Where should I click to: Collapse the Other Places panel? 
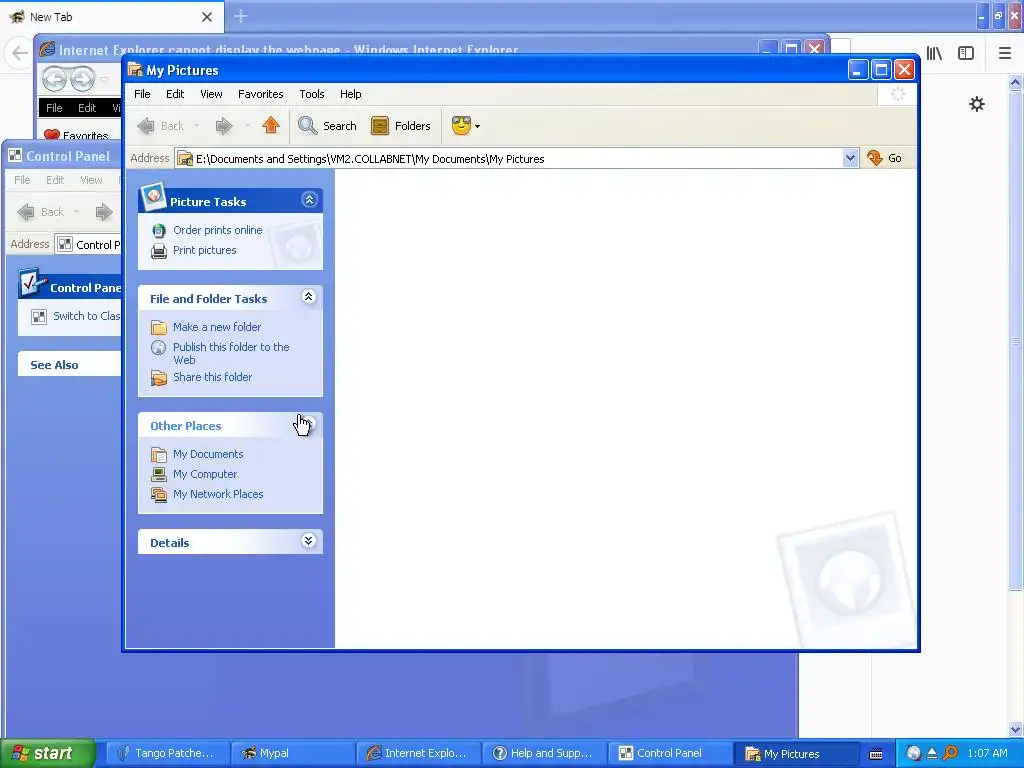tap(308, 424)
